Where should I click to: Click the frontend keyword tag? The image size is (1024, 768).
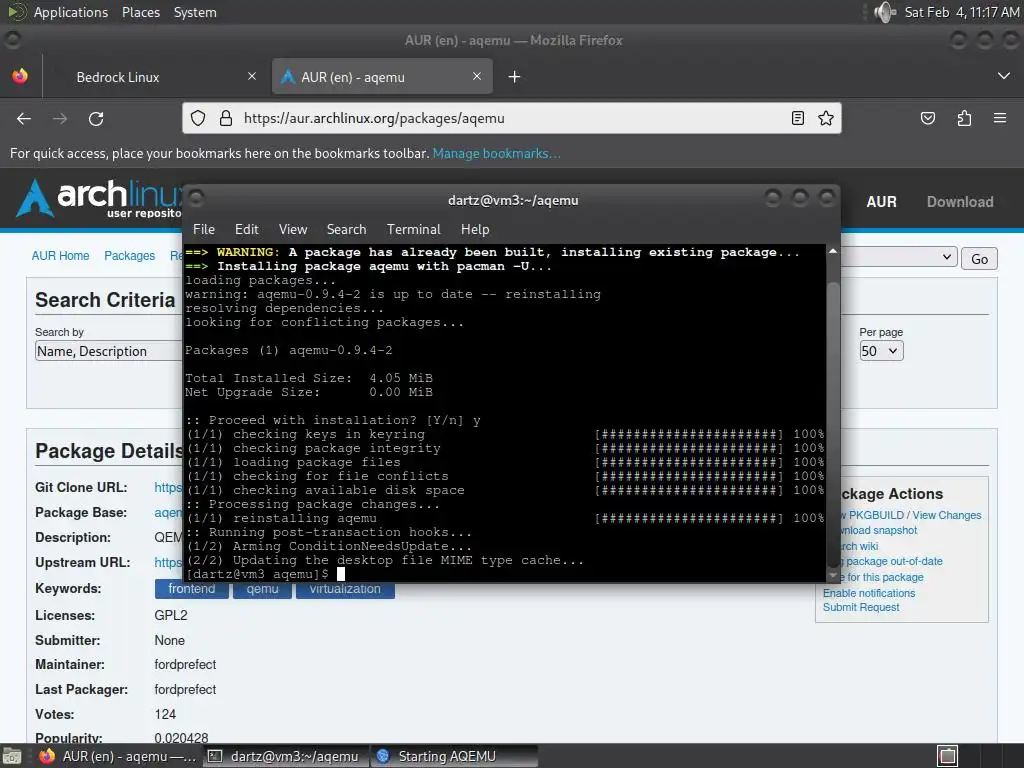[192, 590]
